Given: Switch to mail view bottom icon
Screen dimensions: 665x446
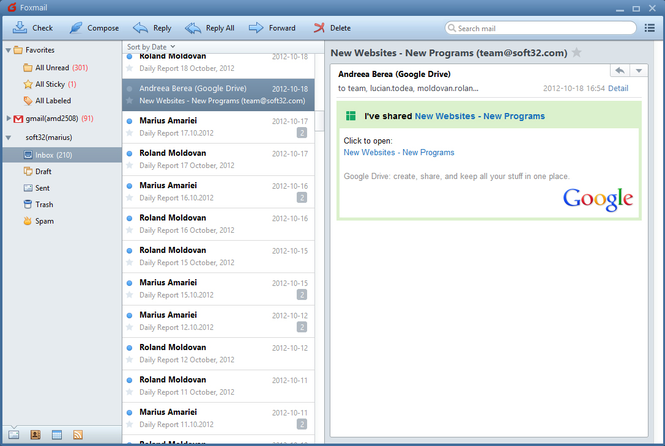Looking at the screenshot, I should tap(14, 435).
